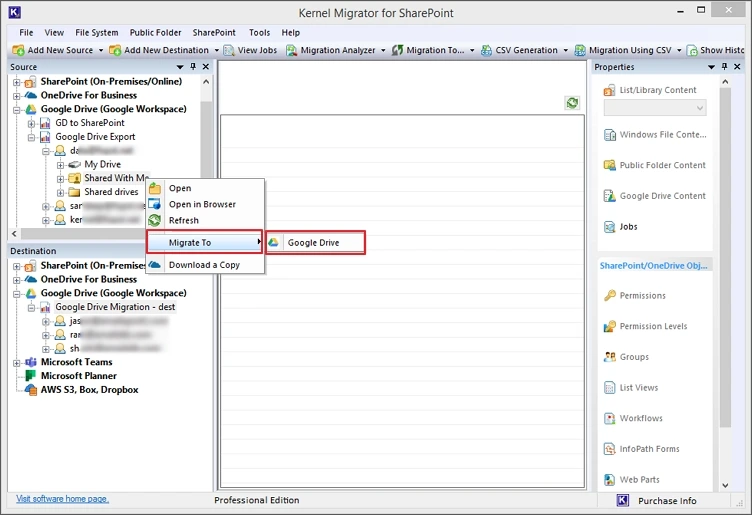Viewport: 752px width, 515px height.
Task: Select Google Drive in the submenu
Action: pos(315,243)
